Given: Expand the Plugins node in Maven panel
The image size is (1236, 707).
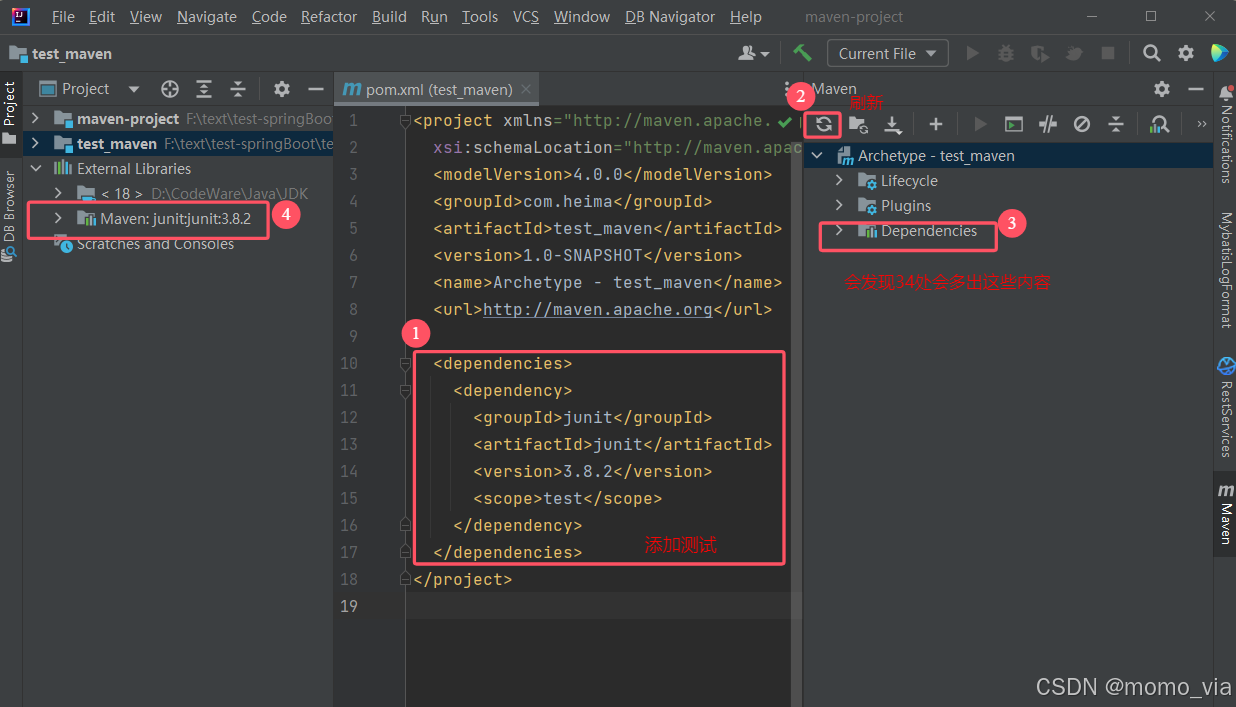Looking at the screenshot, I should tap(839, 206).
